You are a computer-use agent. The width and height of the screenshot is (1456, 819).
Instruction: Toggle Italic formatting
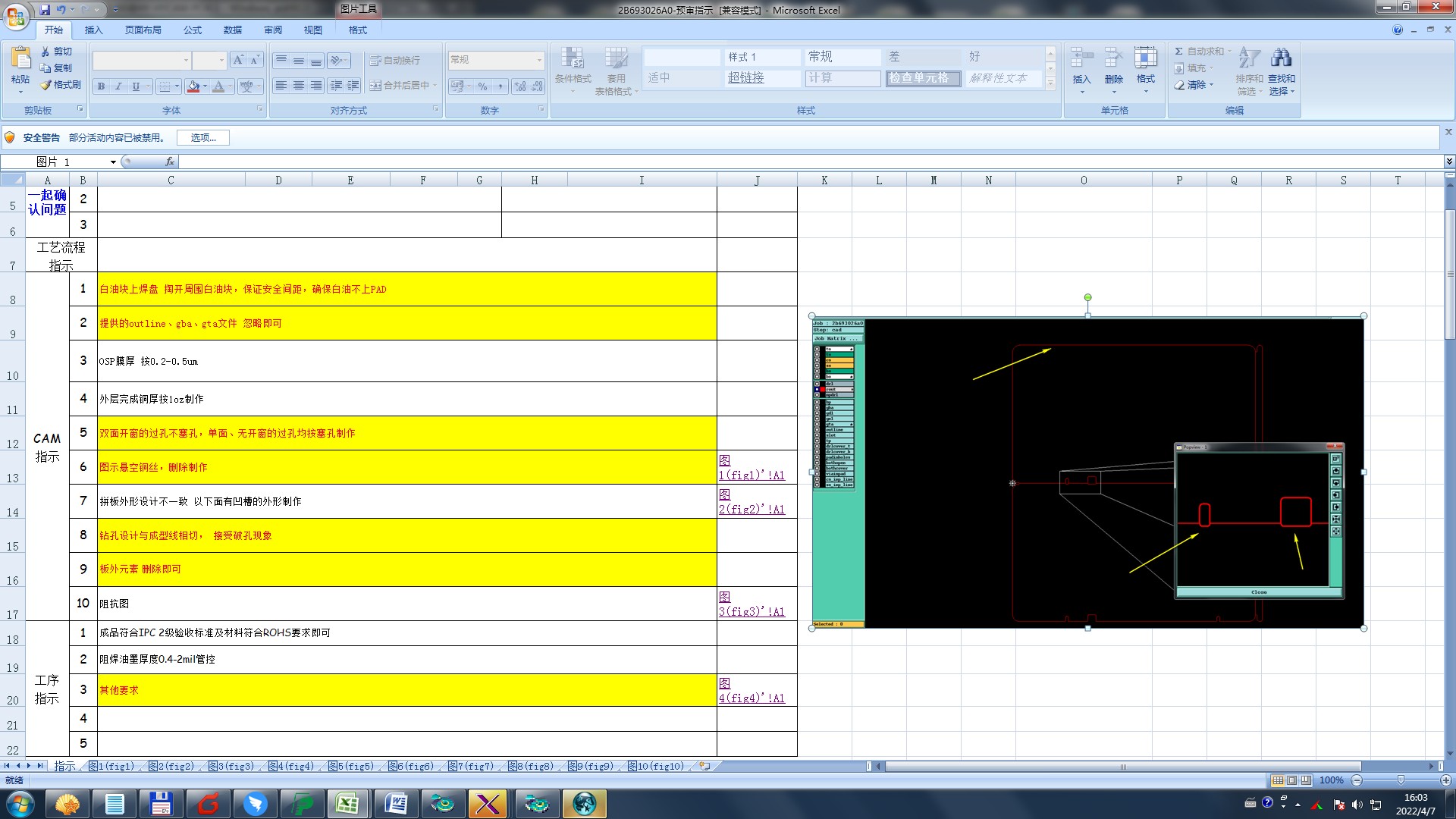point(118,86)
